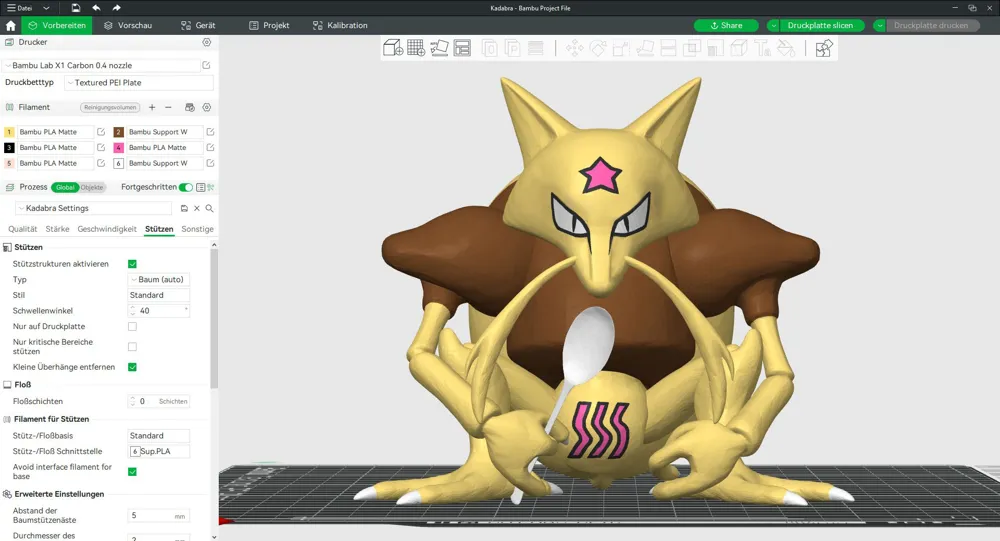Edit filament 1 Bambu PLA Matte preset
The height and width of the screenshot is (541, 1000).
(101, 132)
